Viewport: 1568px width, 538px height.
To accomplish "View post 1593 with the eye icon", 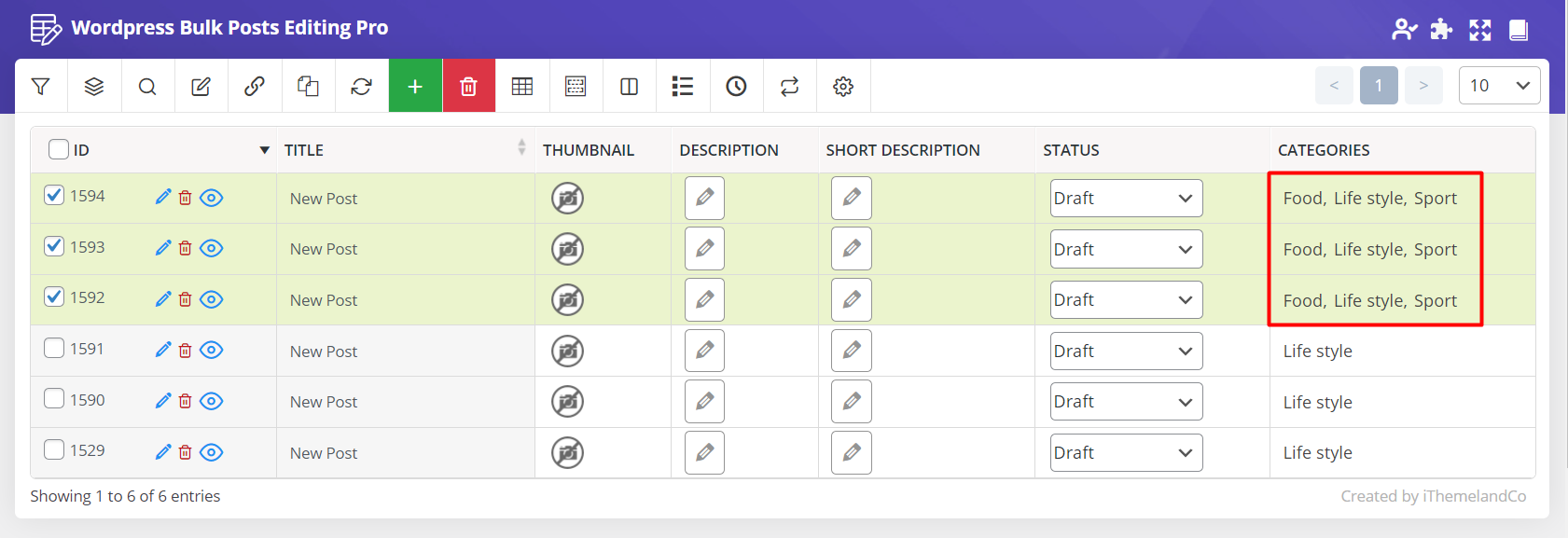I will (x=212, y=248).
